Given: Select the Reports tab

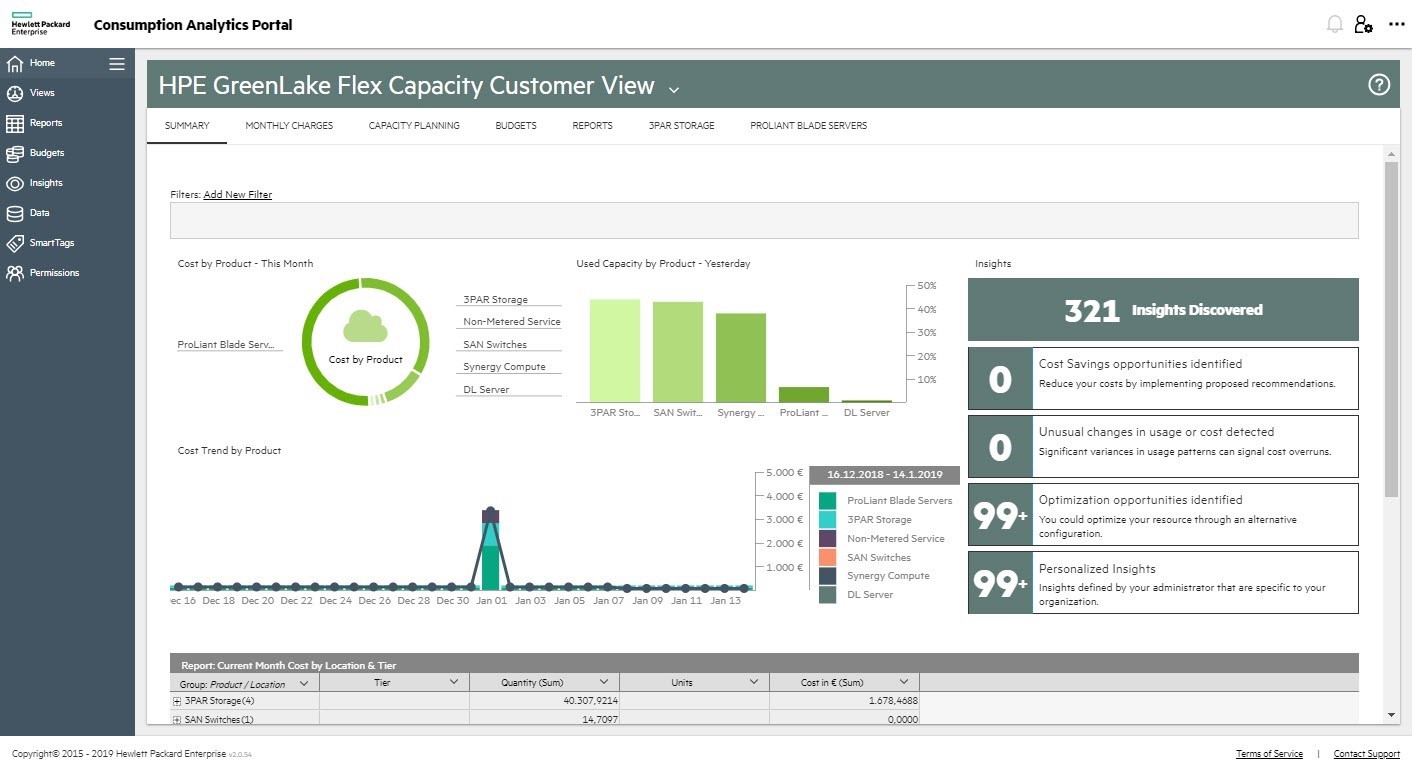Looking at the screenshot, I should (592, 126).
